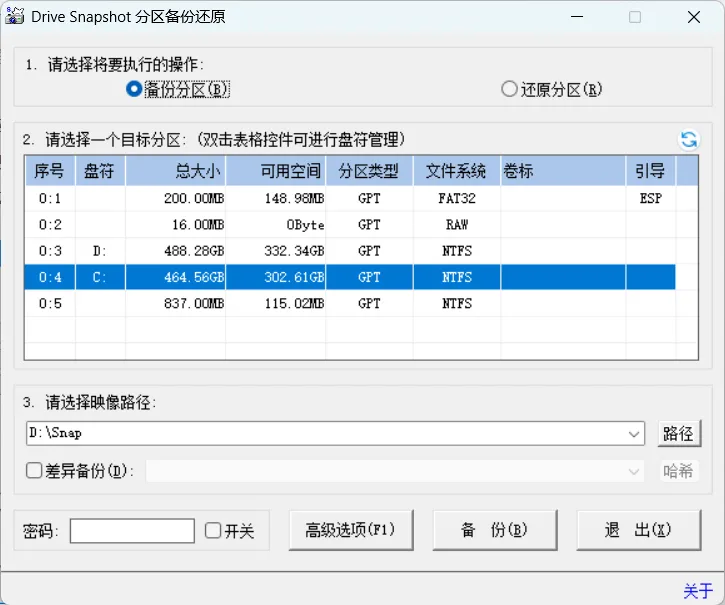Viewport: 725px width, 605px height.
Task: Click the 引导 column header
Action: tap(651, 171)
